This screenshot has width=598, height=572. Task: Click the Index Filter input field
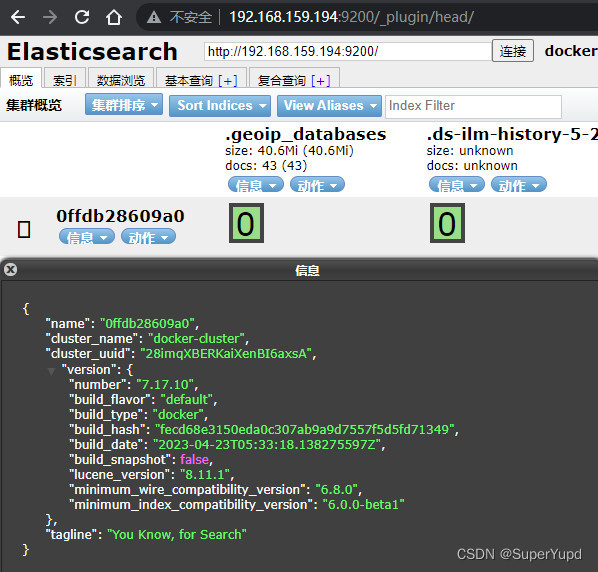pyautogui.click(x=473, y=106)
